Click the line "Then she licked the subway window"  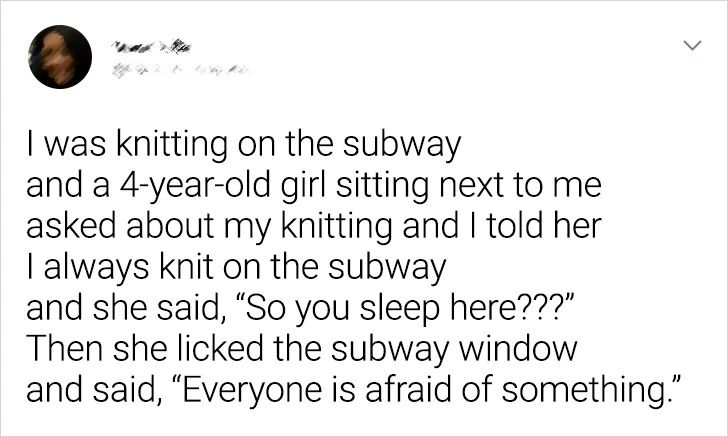click(x=301, y=346)
